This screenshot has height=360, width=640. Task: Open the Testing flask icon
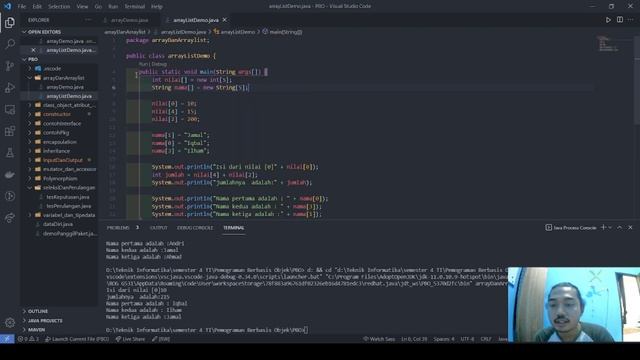coord(10,153)
